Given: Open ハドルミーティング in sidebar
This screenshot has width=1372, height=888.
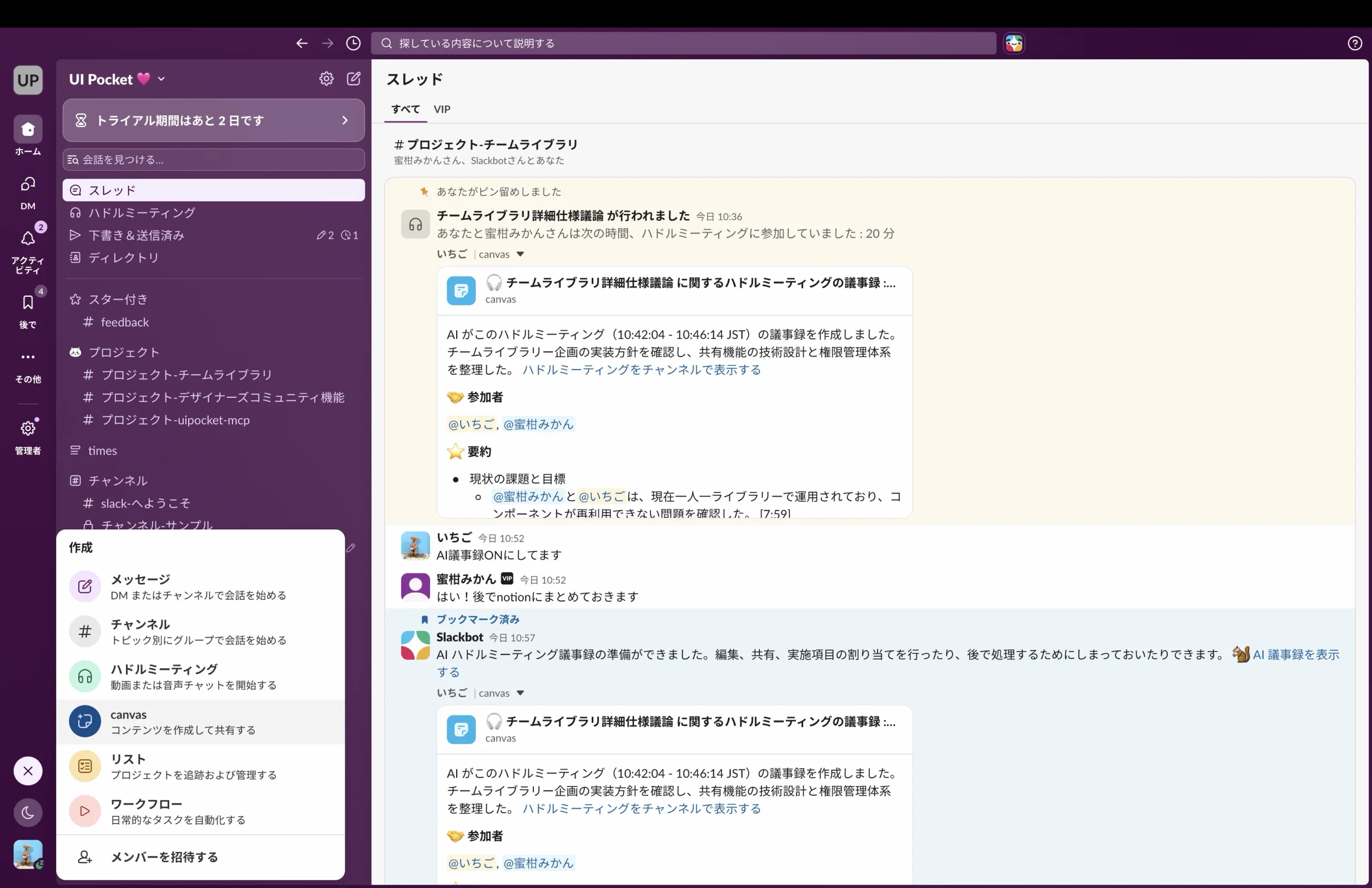Looking at the screenshot, I should coord(214,213).
